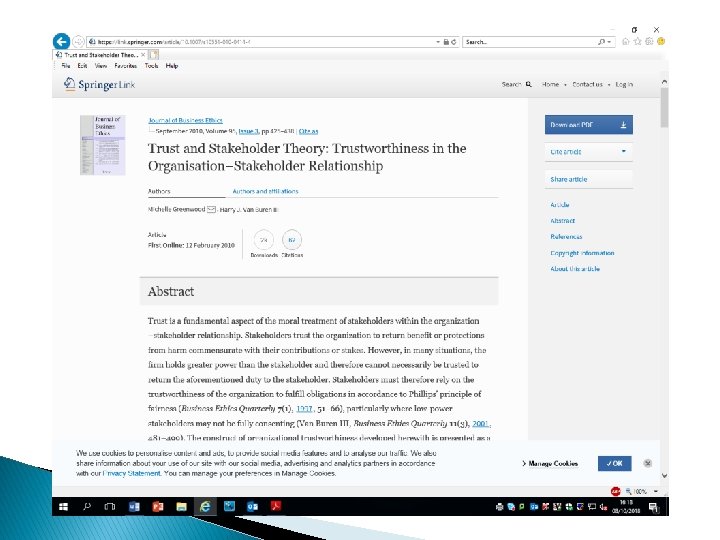
Task: Click the journal cover thumbnail
Action: pyautogui.click(x=102, y=145)
